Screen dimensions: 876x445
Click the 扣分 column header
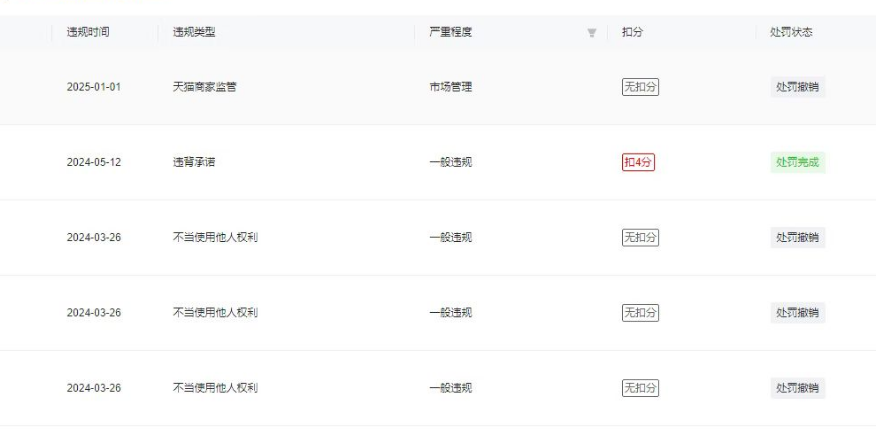coord(632,32)
